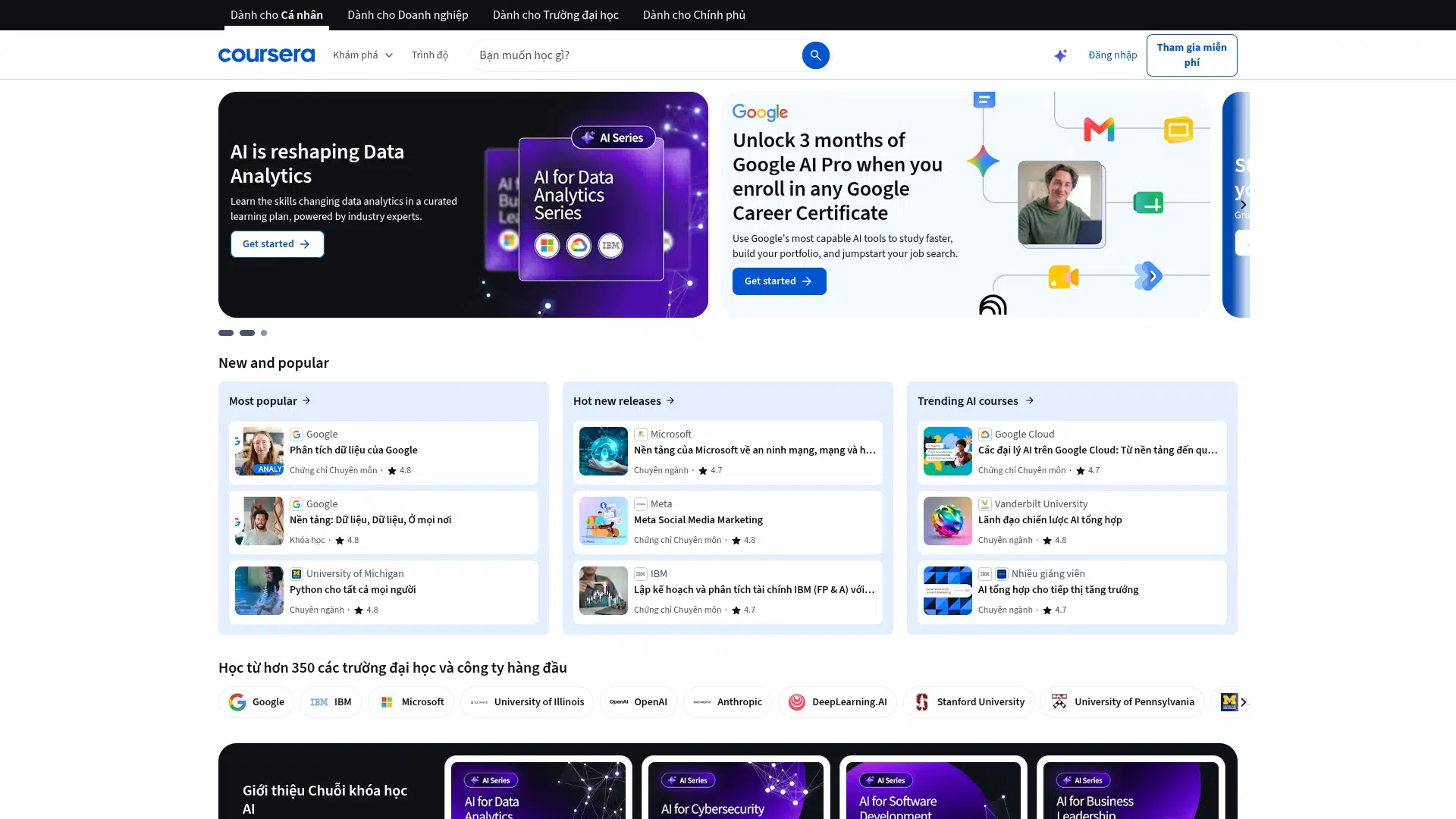
Task: Select the Microsoft partner chip
Action: [x=411, y=702]
